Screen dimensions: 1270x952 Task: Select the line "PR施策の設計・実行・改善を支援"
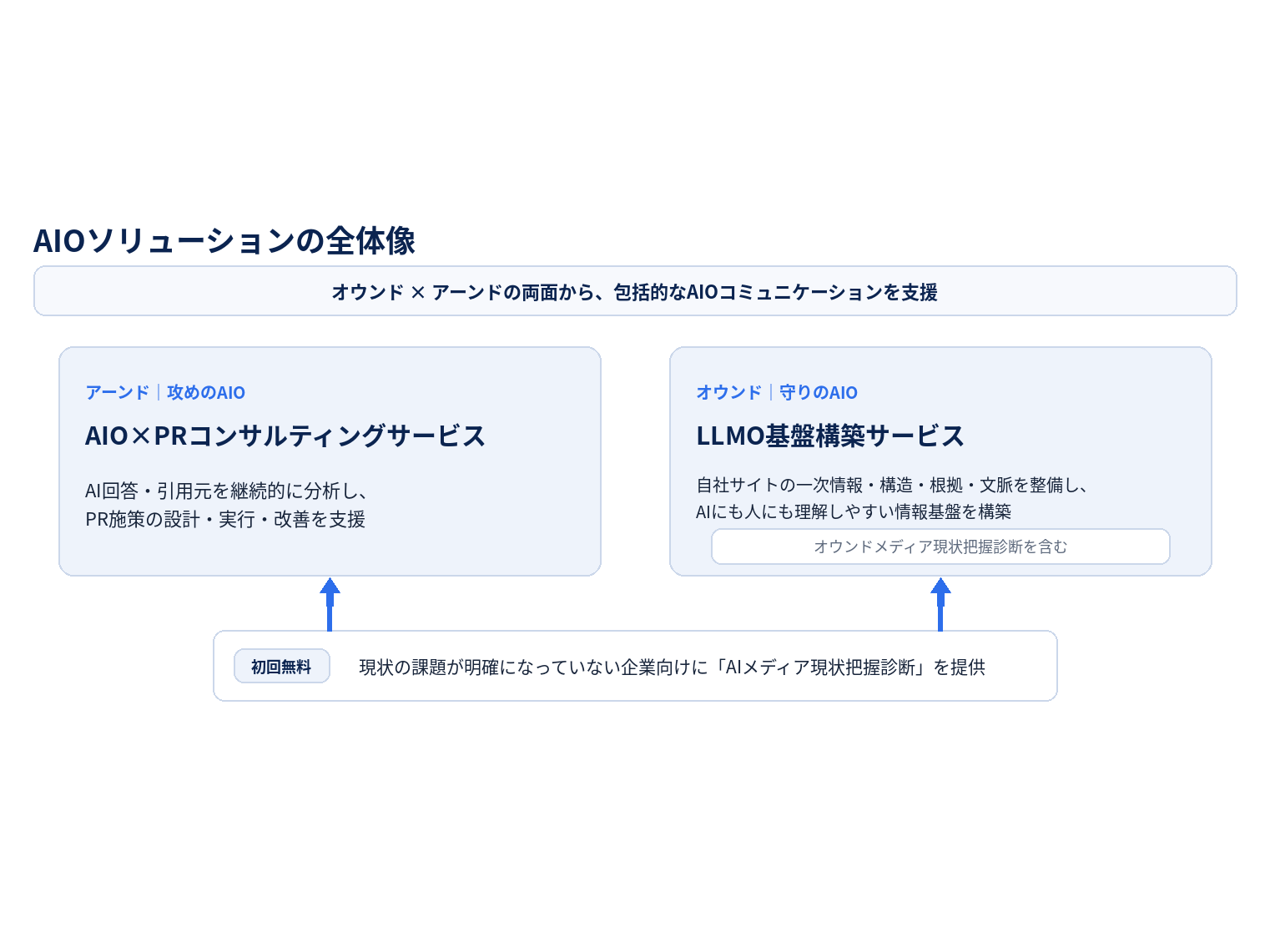click(x=225, y=520)
